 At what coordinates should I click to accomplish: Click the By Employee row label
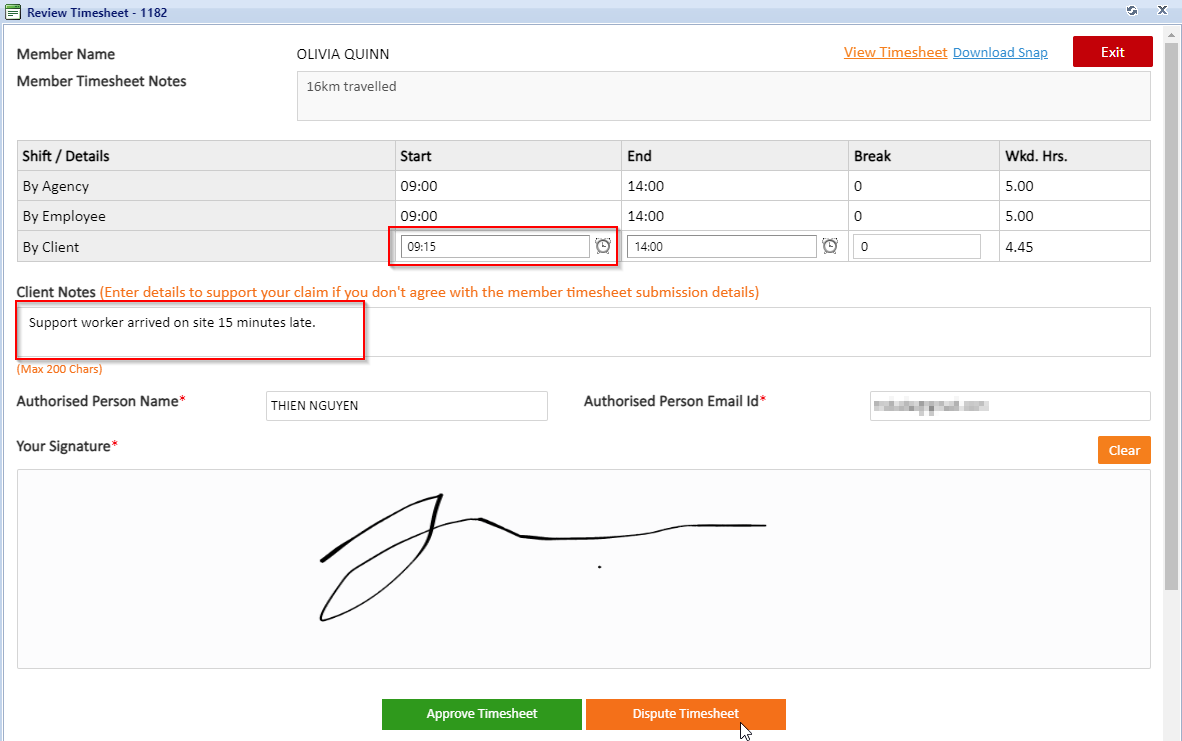64,216
